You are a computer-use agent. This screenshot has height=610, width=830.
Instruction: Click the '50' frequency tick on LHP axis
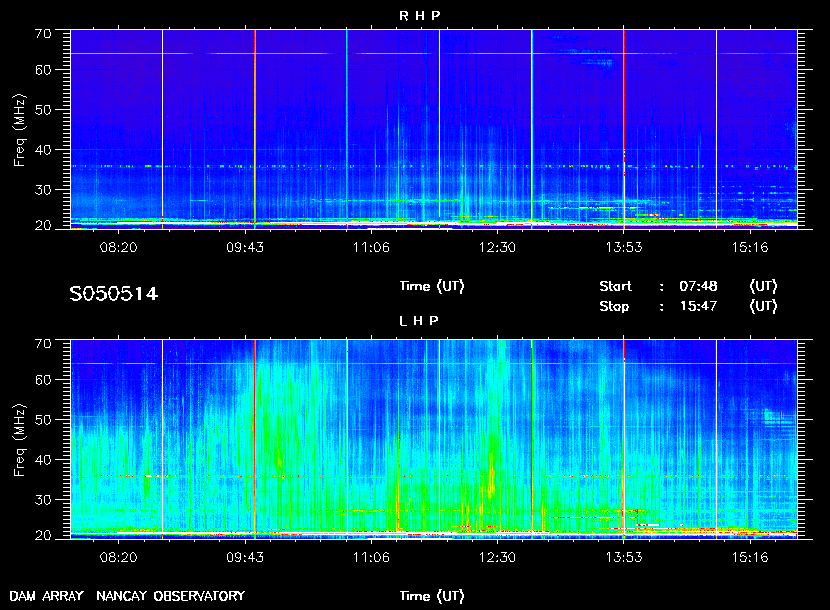click(x=43, y=419)
